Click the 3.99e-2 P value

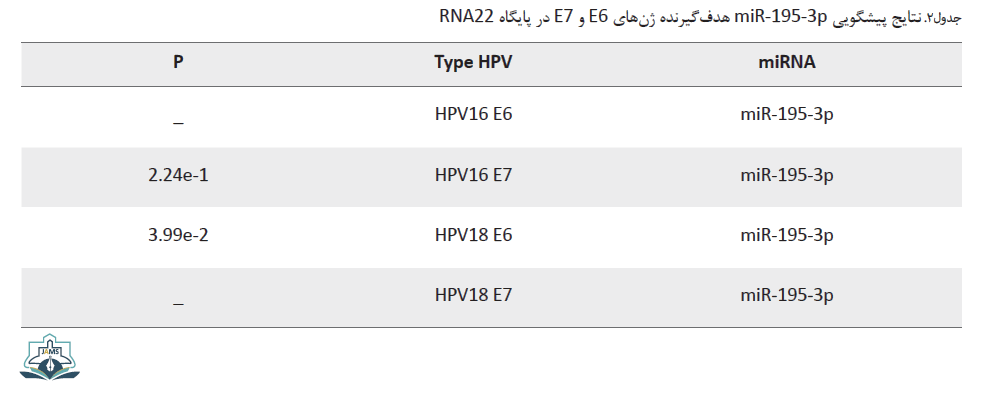click(x=178, y=235)
